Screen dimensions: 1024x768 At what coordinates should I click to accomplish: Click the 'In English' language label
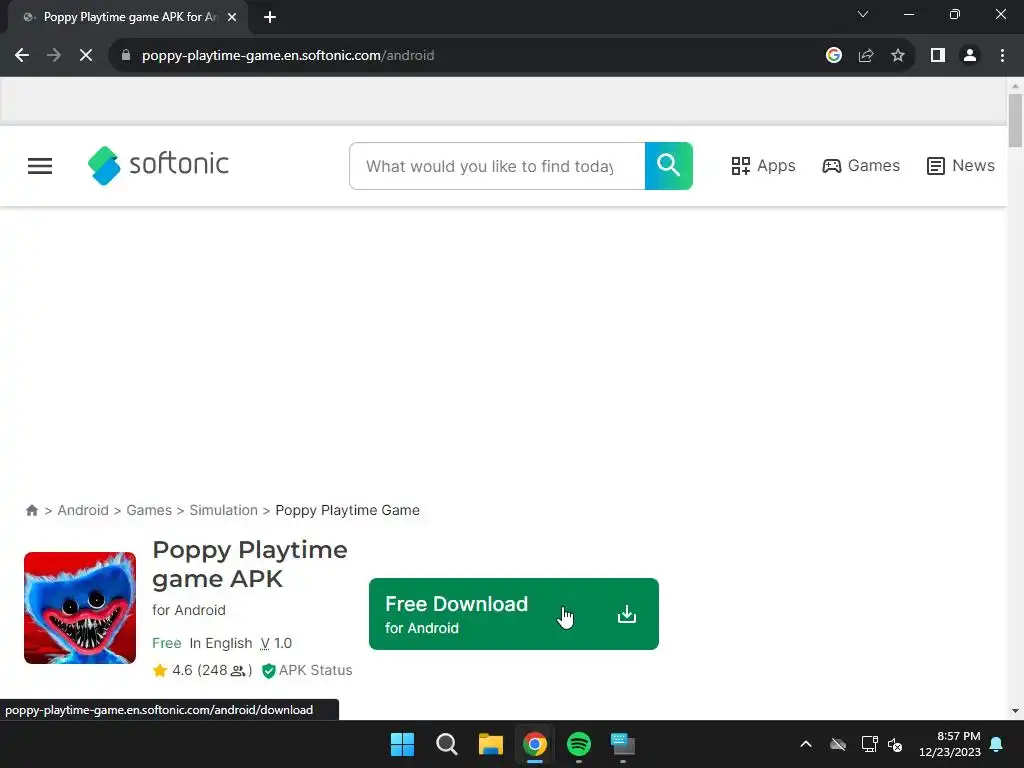pos(221,643)
